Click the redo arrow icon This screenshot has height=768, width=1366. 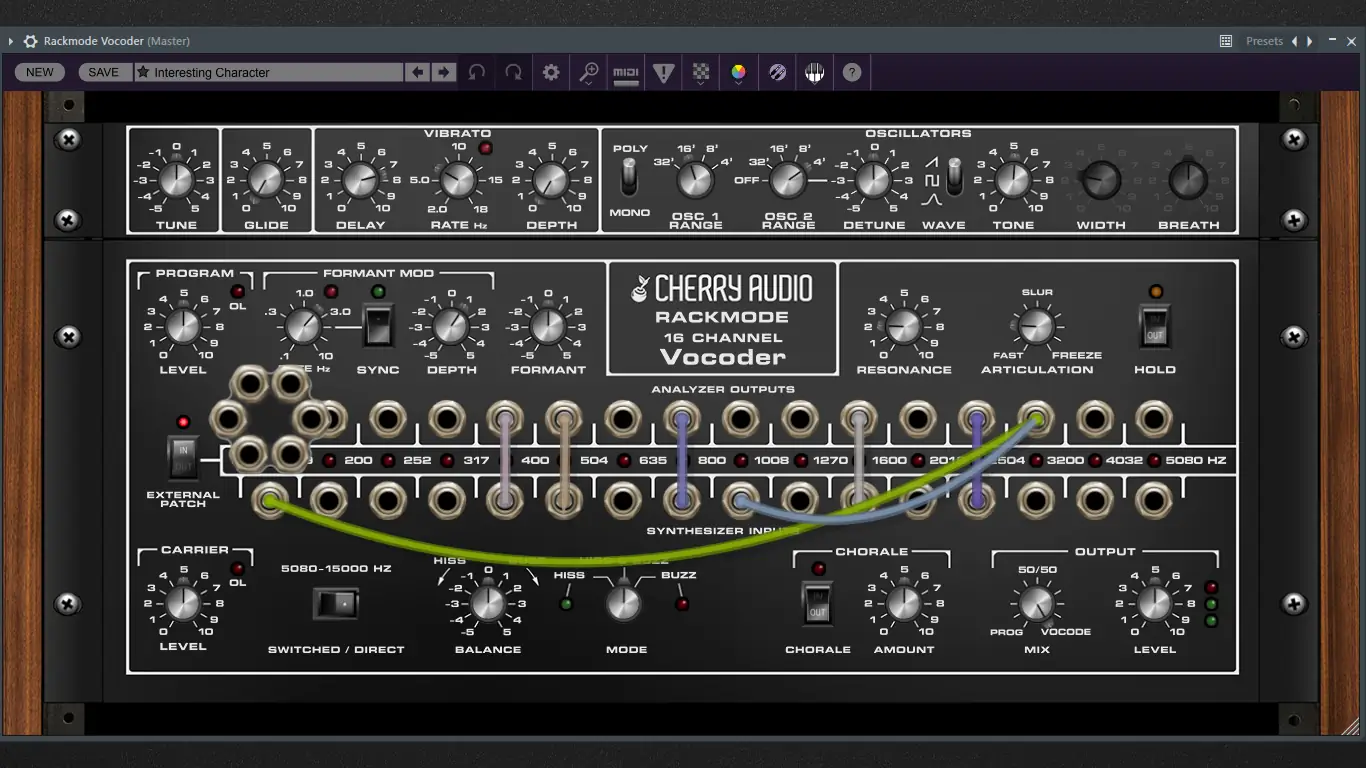coord(513,72)
